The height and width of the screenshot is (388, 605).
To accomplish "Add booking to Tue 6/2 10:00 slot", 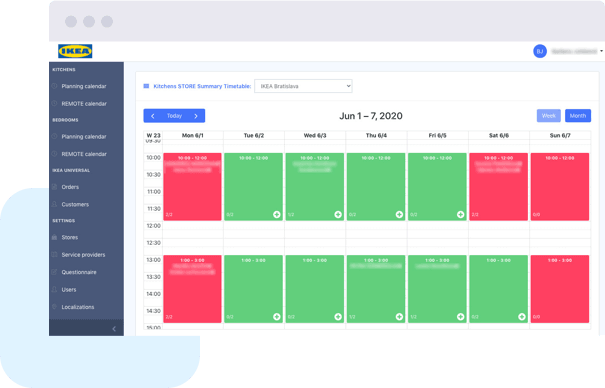I will coord(277,214).
